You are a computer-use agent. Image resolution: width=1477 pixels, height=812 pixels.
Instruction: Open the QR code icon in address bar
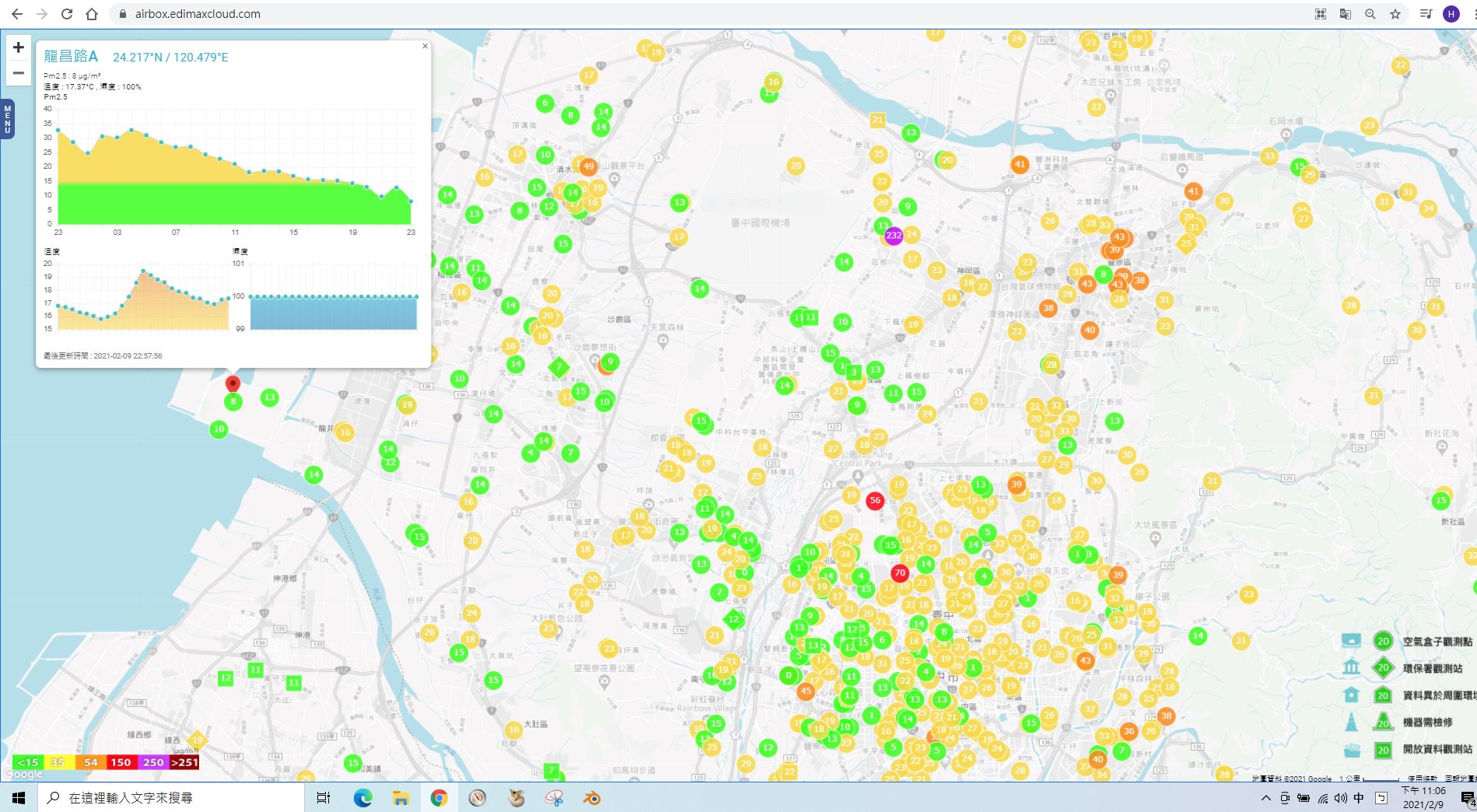[x=1320, y=14]
